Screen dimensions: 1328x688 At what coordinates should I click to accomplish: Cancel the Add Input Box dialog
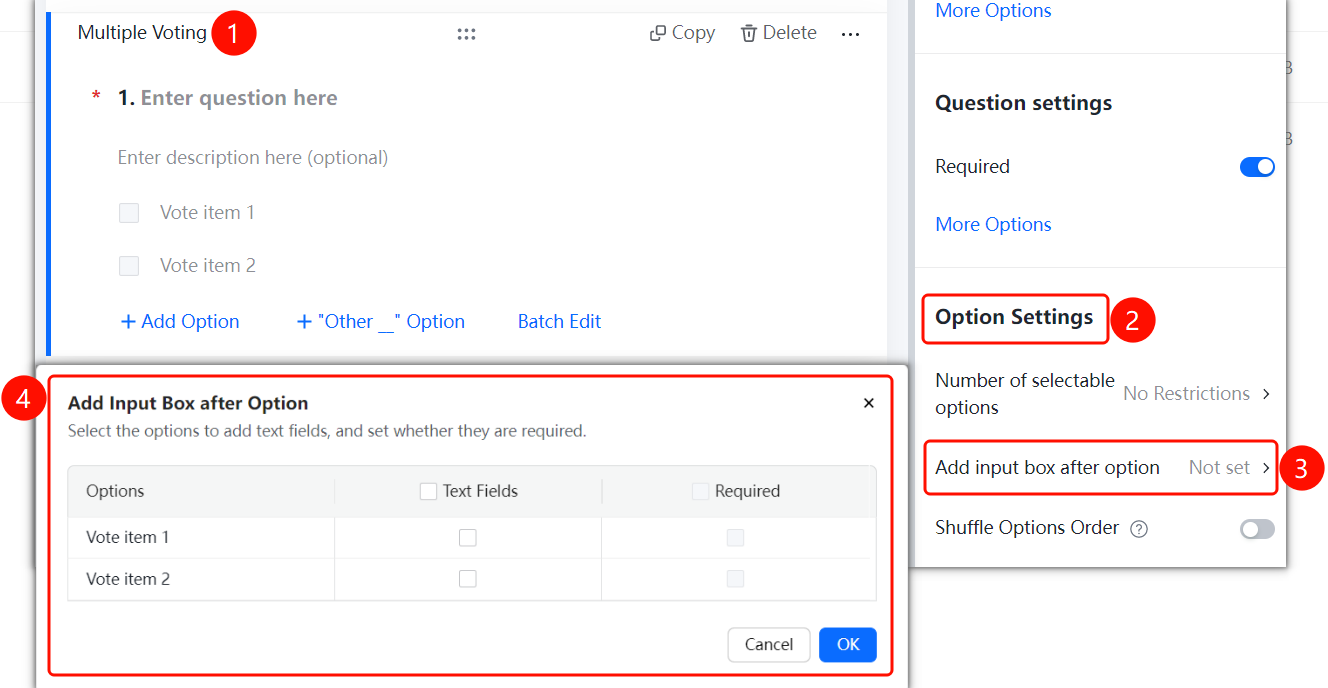pos(769,645)
